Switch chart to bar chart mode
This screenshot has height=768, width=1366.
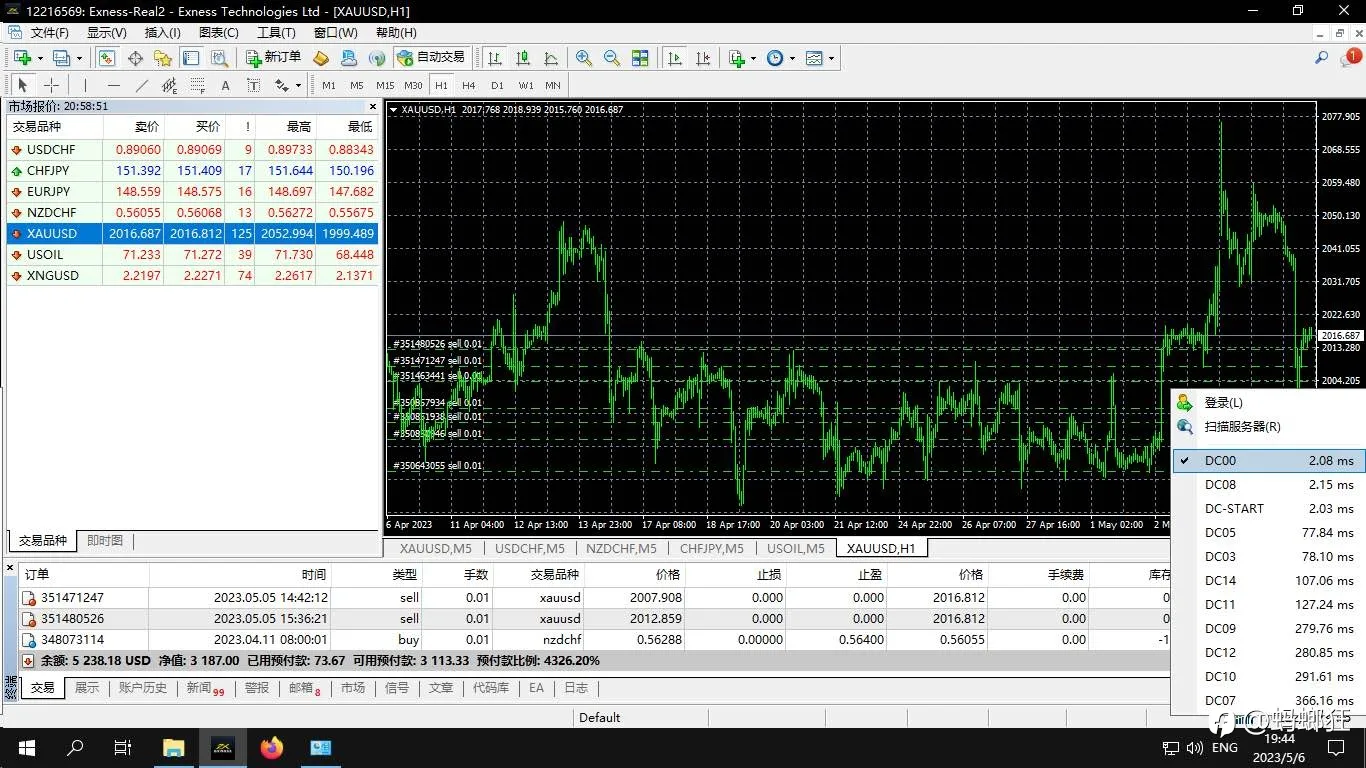pyautogui.click(x=495, y=58)
